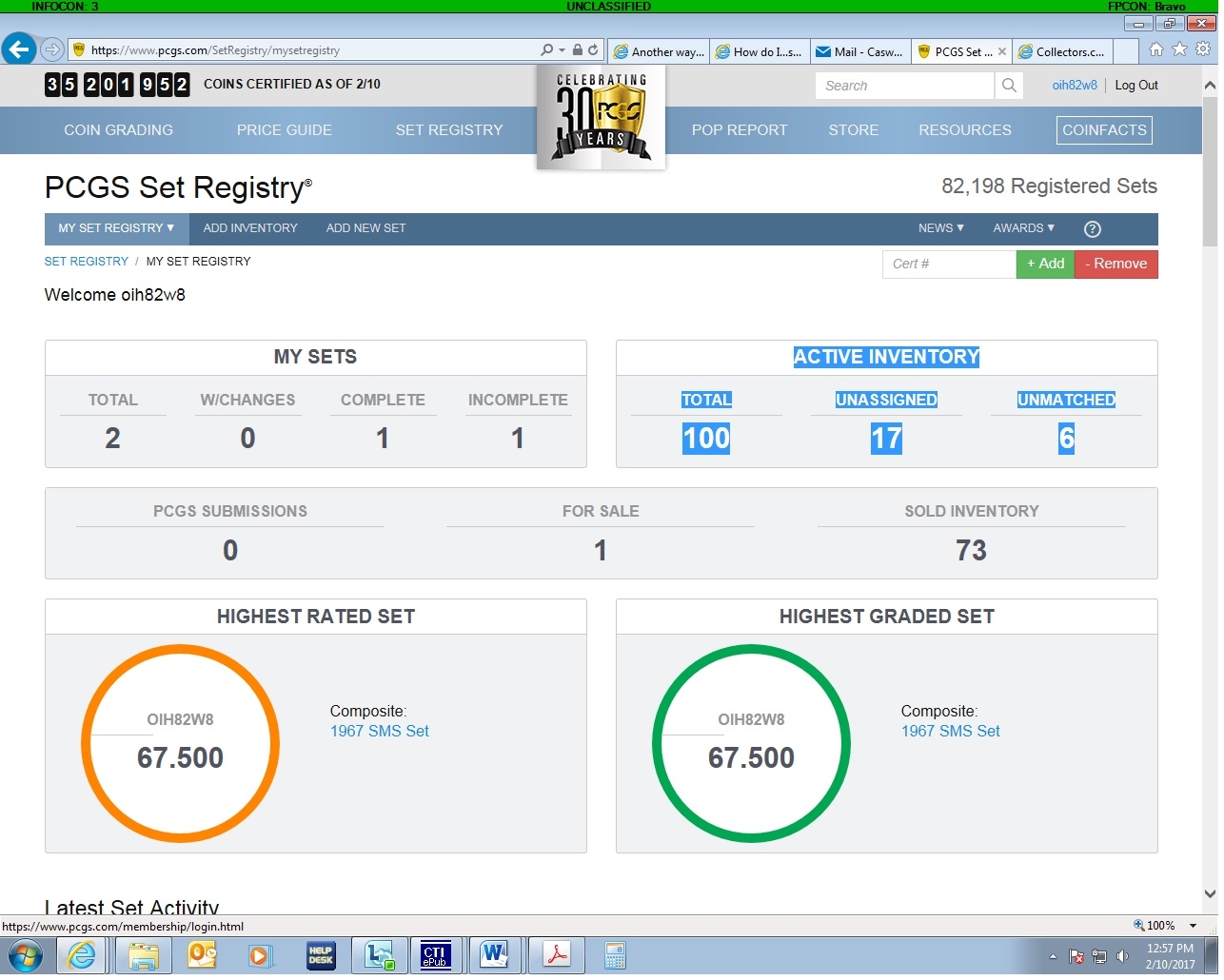Show hidden tray icons arrow
The image size is (1224, 980).
[x=1053, y=956]
